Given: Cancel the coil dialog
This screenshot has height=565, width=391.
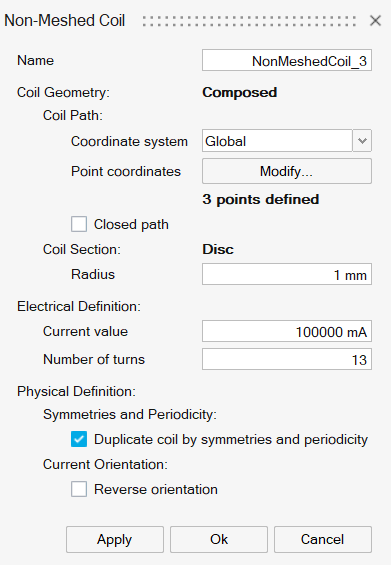Looking at the screenshot, I should pos(323,539).
